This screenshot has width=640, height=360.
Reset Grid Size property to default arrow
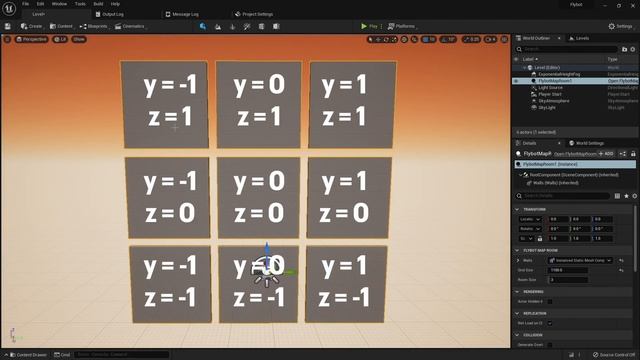click(x=621, y=270)
